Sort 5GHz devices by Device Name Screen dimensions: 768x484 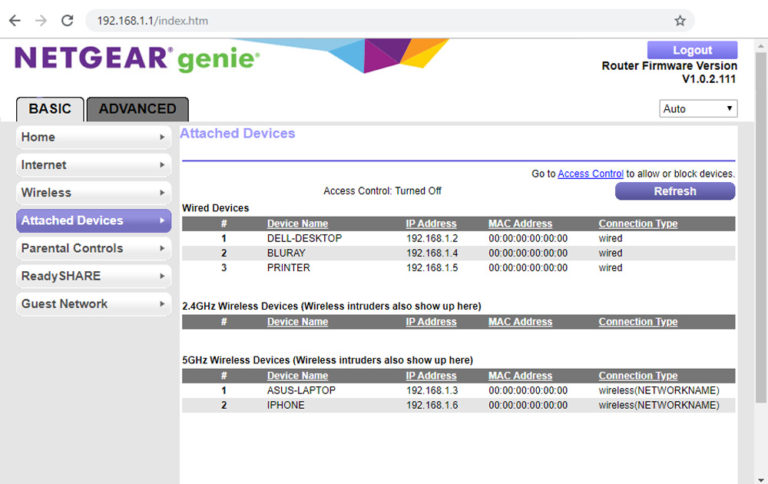pyautogui.click(x=297, y=376)
